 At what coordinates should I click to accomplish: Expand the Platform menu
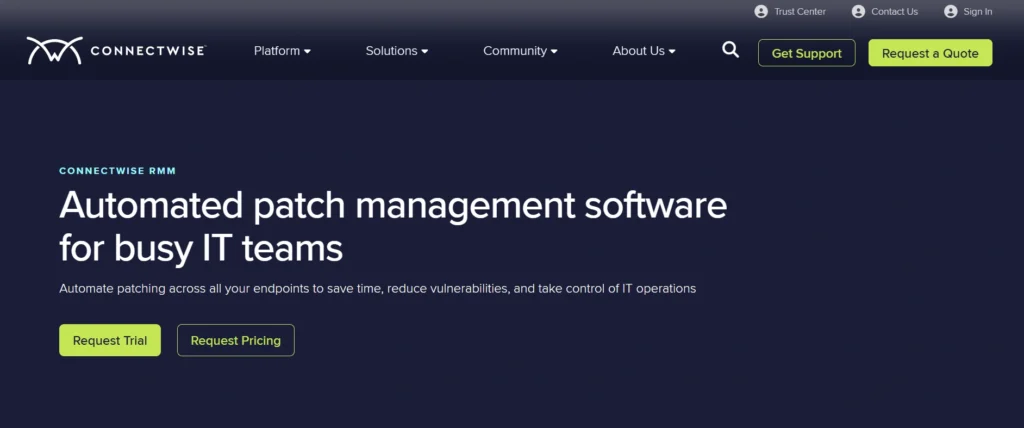(x=282, y=51)
